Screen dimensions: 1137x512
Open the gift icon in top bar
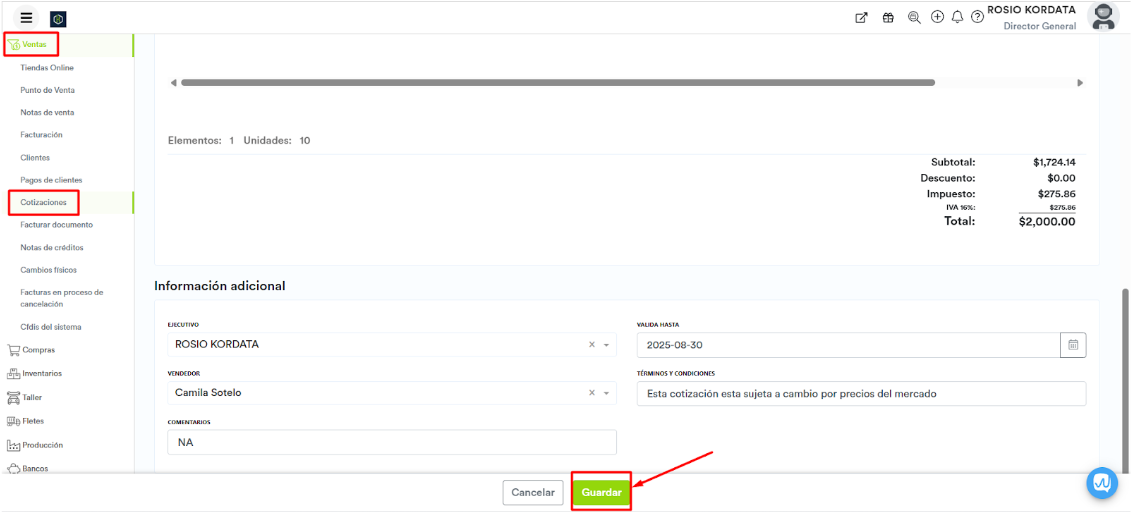coord(888,18)
